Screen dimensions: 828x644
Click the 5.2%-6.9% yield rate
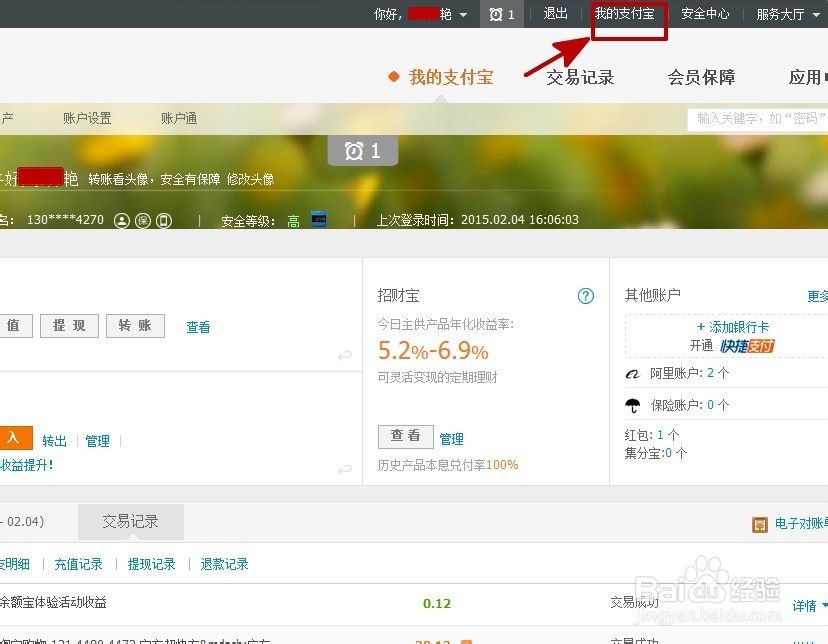pos(433,351)
